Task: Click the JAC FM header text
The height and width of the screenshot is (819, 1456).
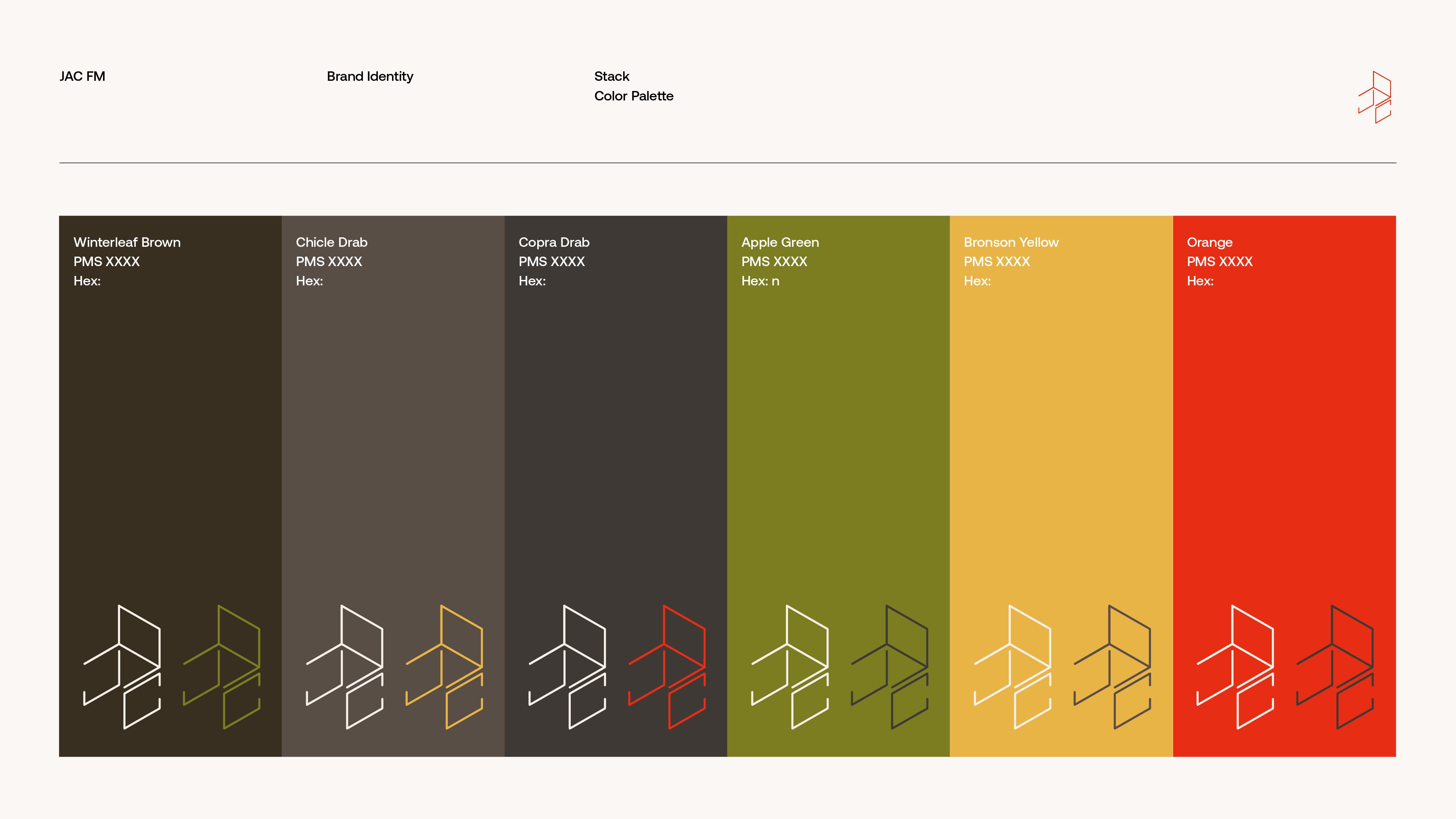Action: click(x=83, y=76)
